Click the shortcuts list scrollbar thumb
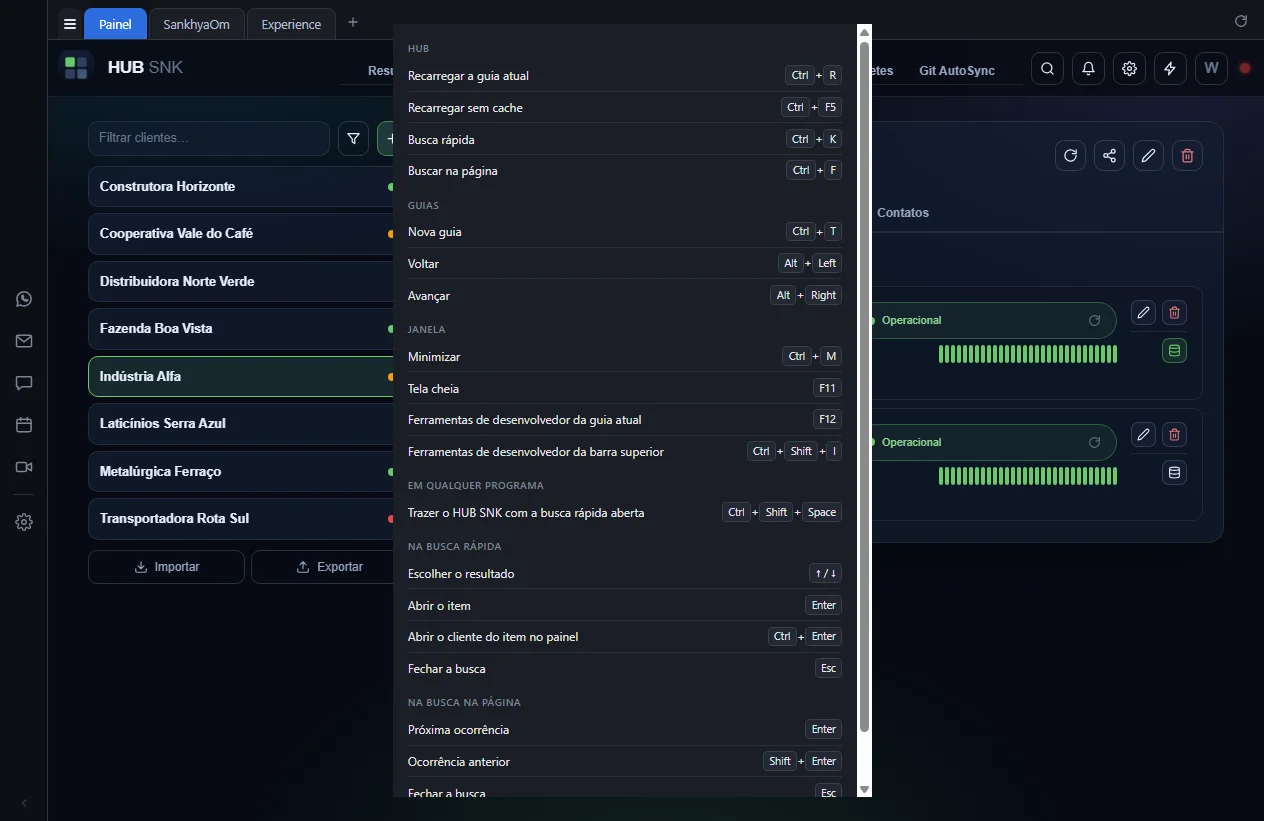 (865, 386)
